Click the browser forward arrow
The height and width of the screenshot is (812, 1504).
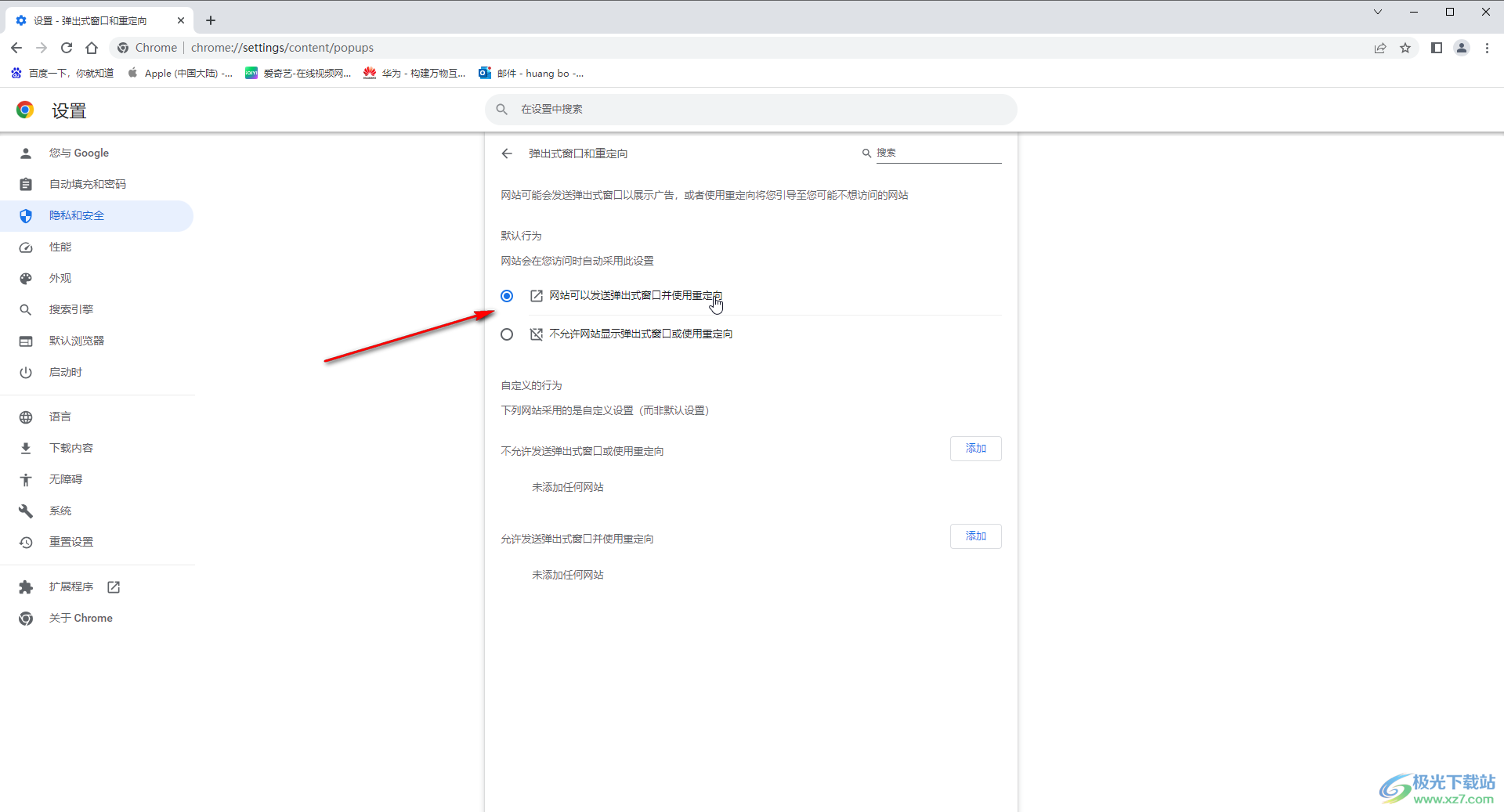pyautogui.click(x=42, y=48)
